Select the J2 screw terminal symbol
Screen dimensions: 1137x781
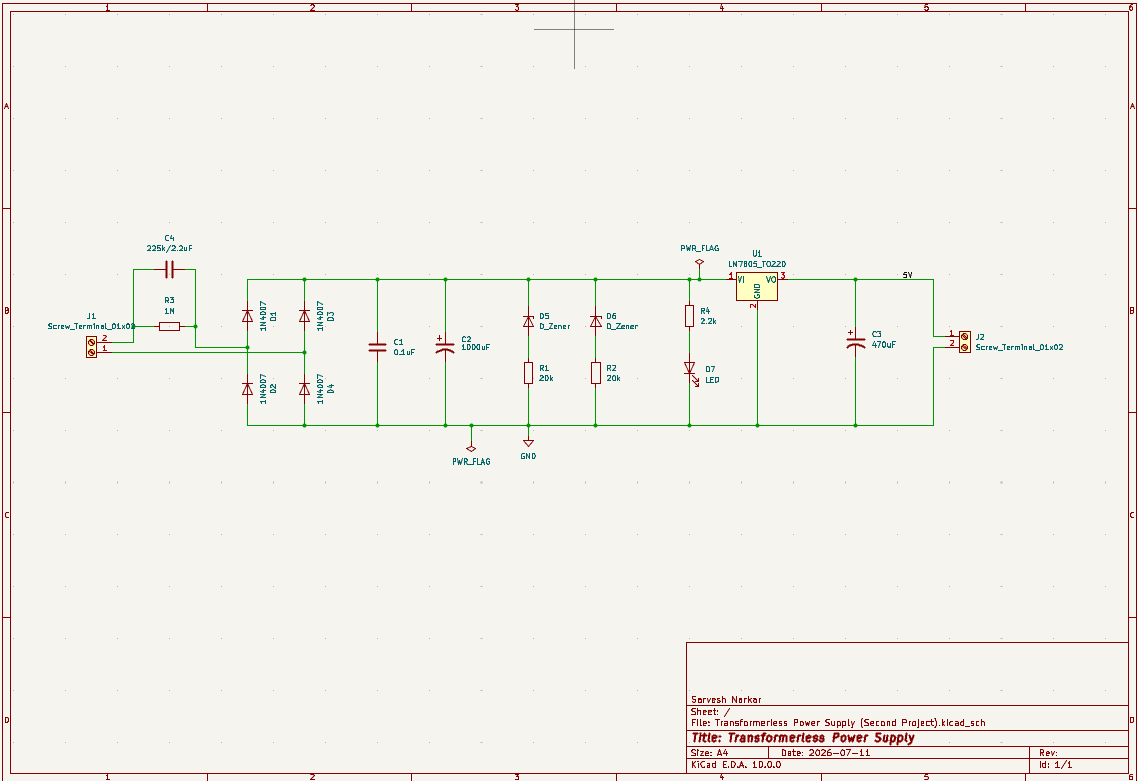click(x=964, y=342)
